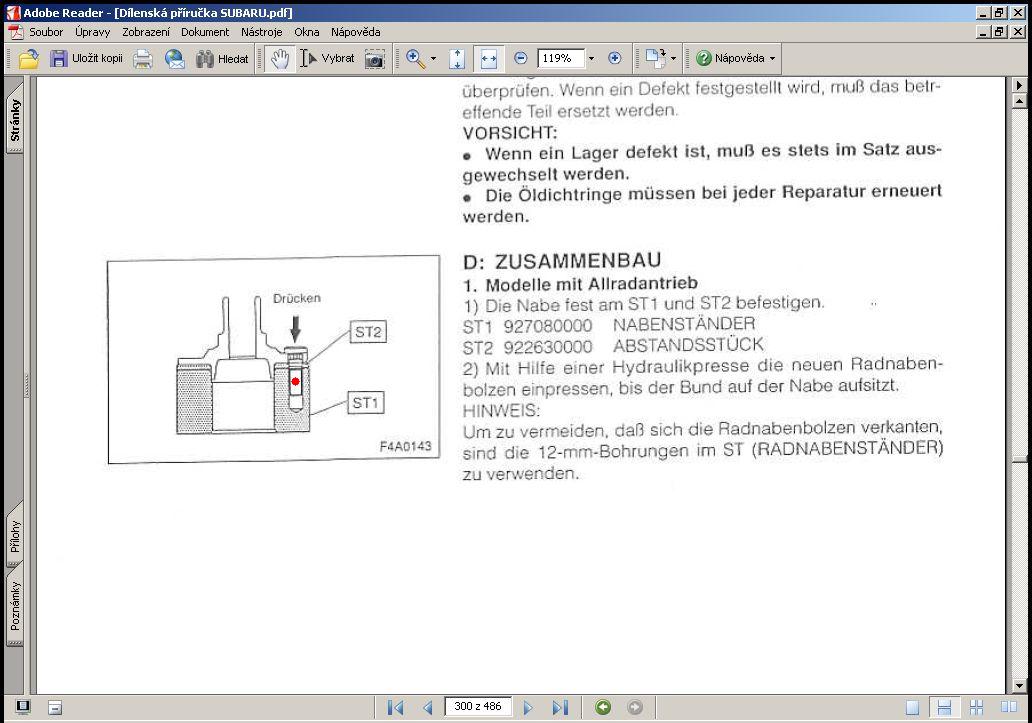Click text ST1 927080000 NABENSTÄNDER

[x=609, y=325]
